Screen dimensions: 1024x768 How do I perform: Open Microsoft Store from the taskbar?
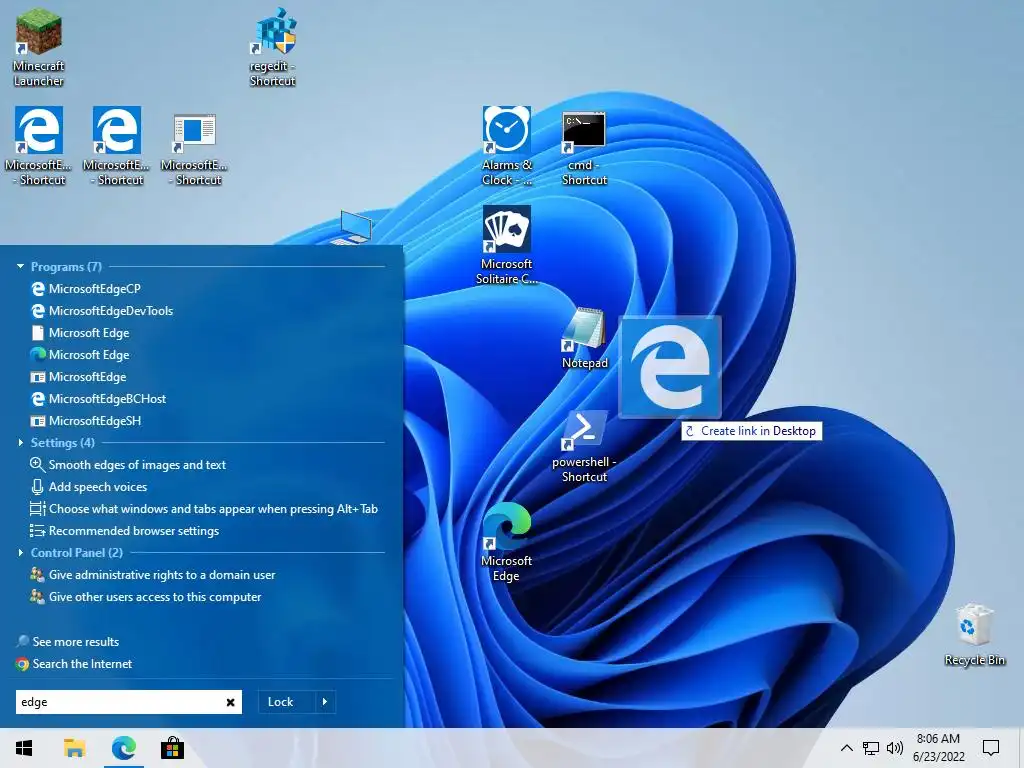click(172, 748)
